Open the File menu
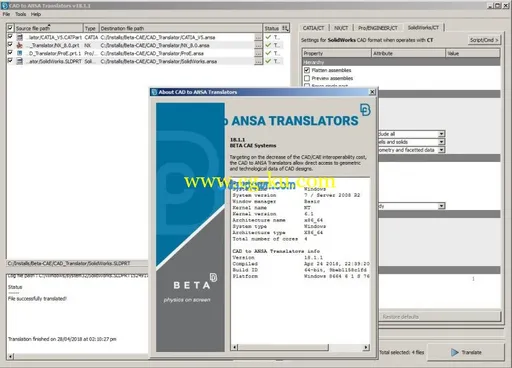The height and width of the screenshot is (368, 512). (6, 14)
